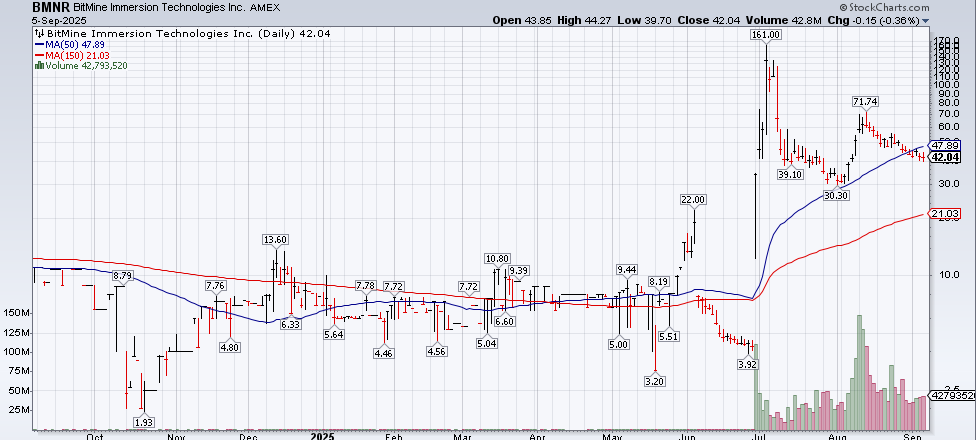Click the 13.60 high label near December
Image resolution: width=976 pixels, height=440 pixels.
[274, 239]
